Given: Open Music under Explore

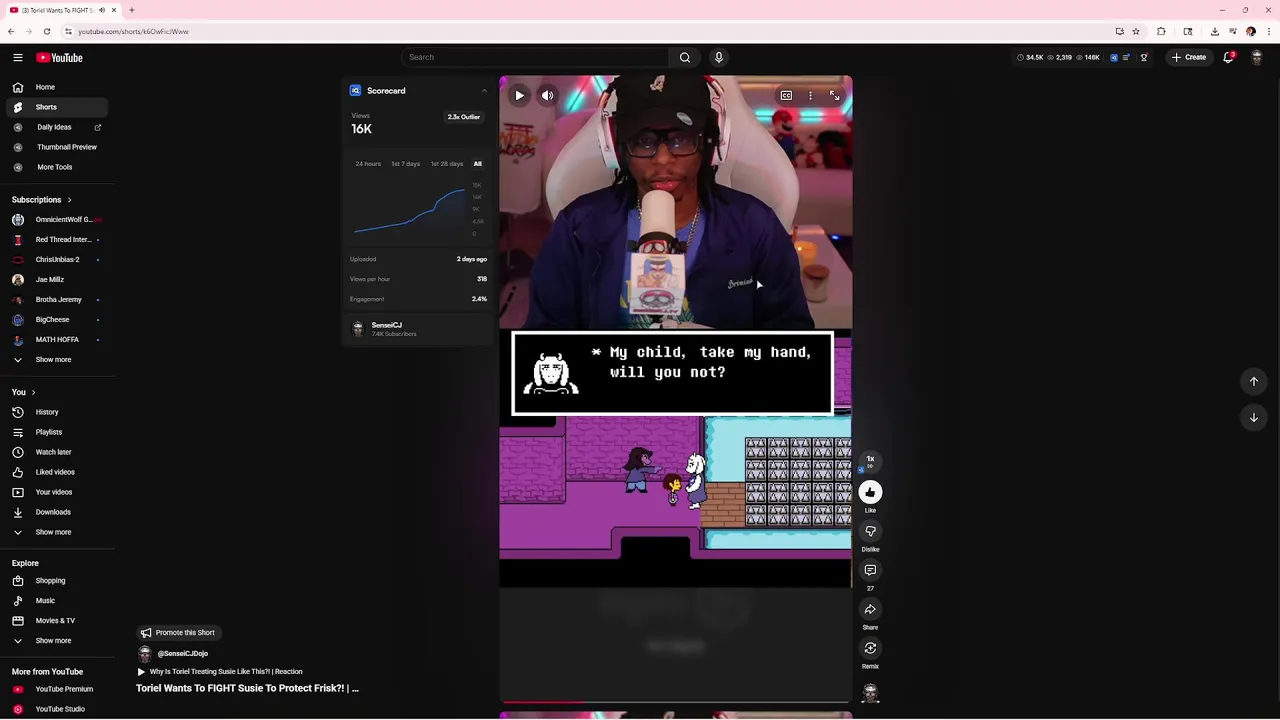Looking at the screenshot, I should (x=58, y=601).
